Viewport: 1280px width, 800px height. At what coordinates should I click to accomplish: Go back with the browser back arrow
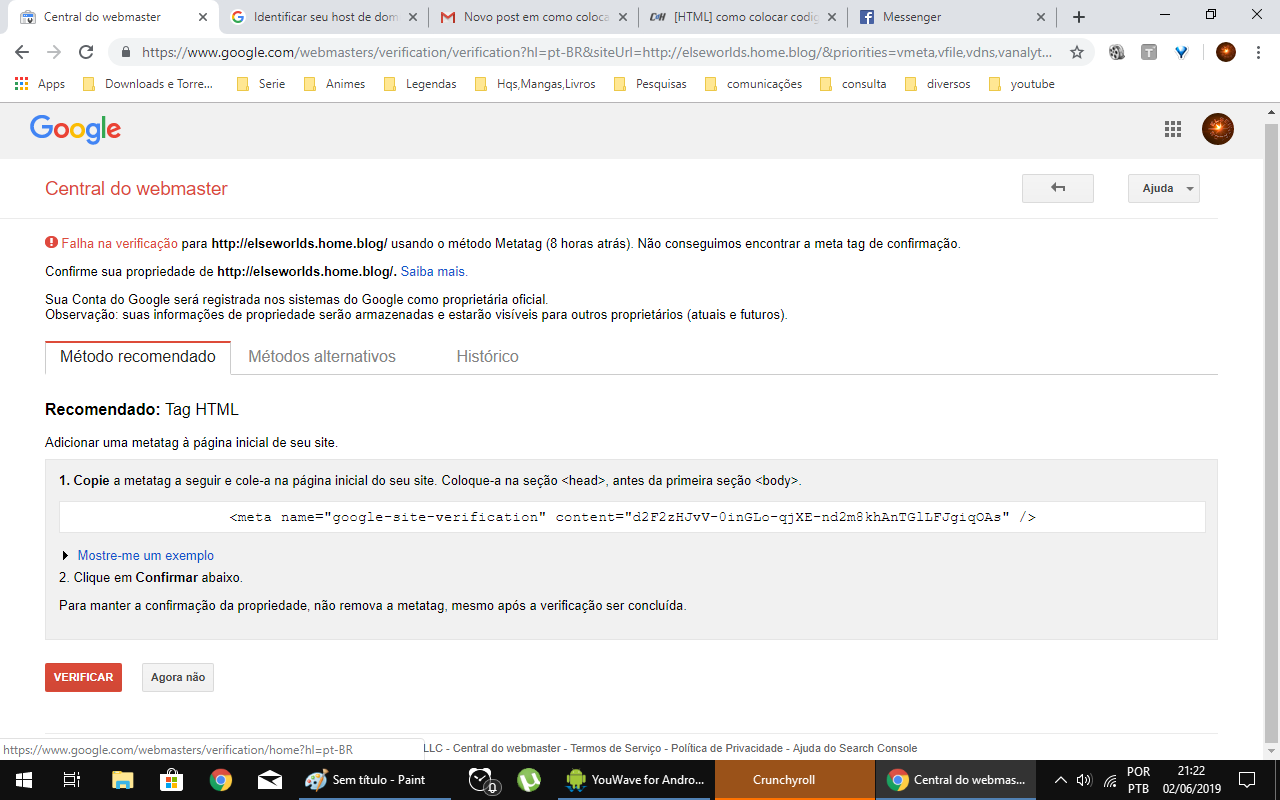coord(22,52)
